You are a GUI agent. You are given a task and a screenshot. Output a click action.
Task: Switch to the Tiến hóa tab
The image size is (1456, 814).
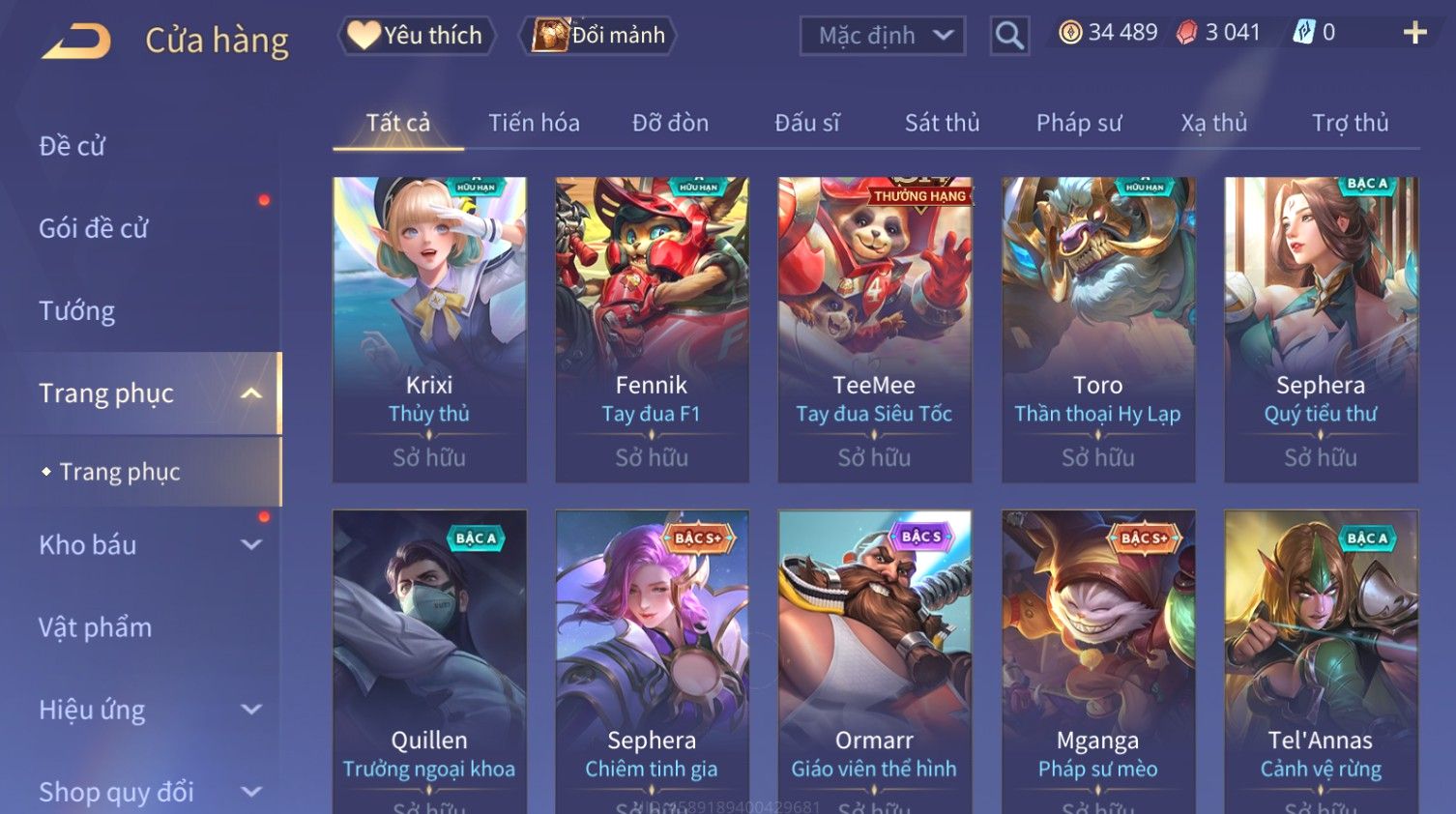click(x=534, y=123)
